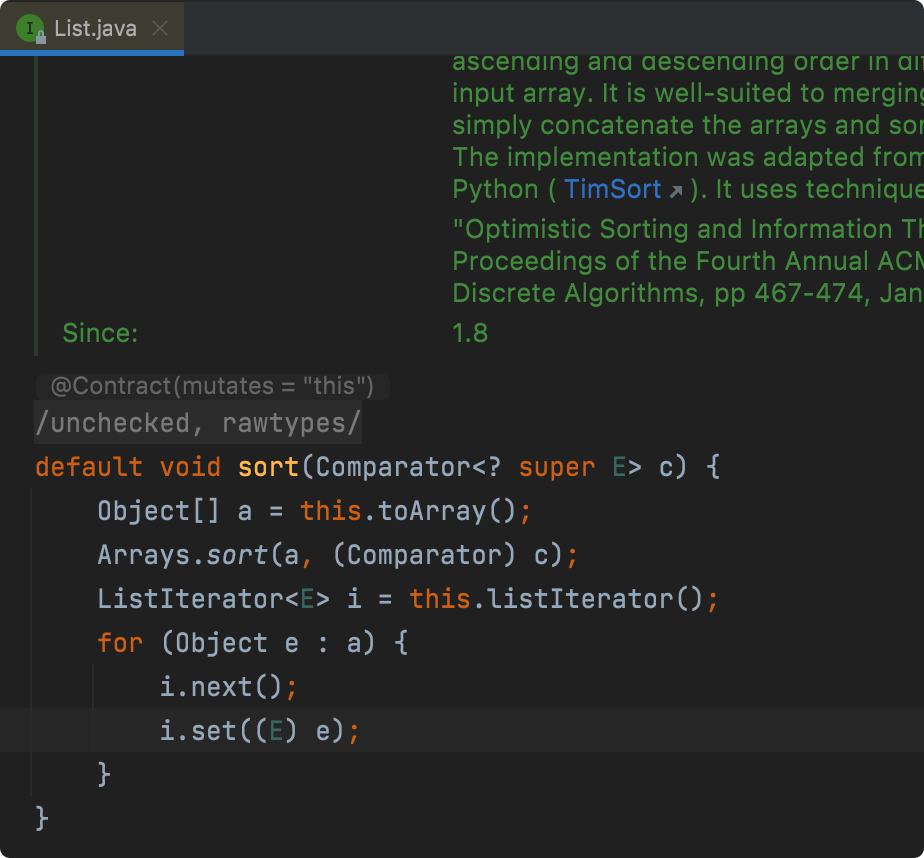Click the @Contract(mutates = "this") inlay hint
Viewport: 924px width, 858px height.
coord(212,386)
